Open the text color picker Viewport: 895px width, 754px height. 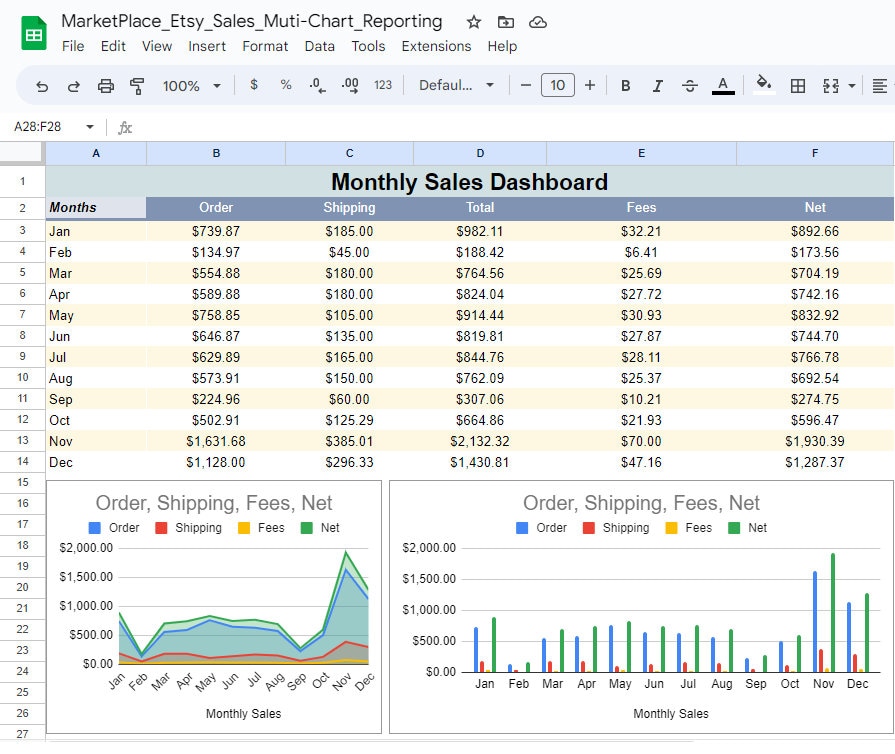[723, 86]
